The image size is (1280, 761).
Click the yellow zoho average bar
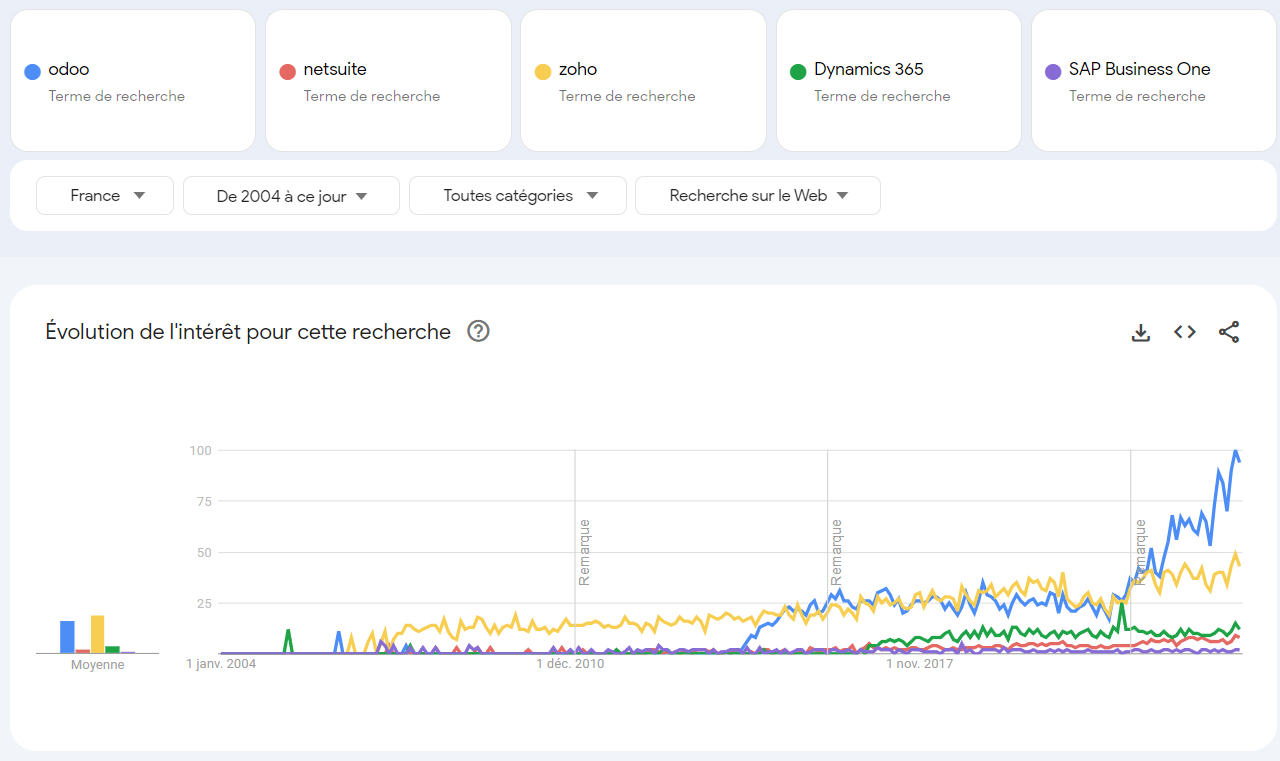[x=98, y=634]
